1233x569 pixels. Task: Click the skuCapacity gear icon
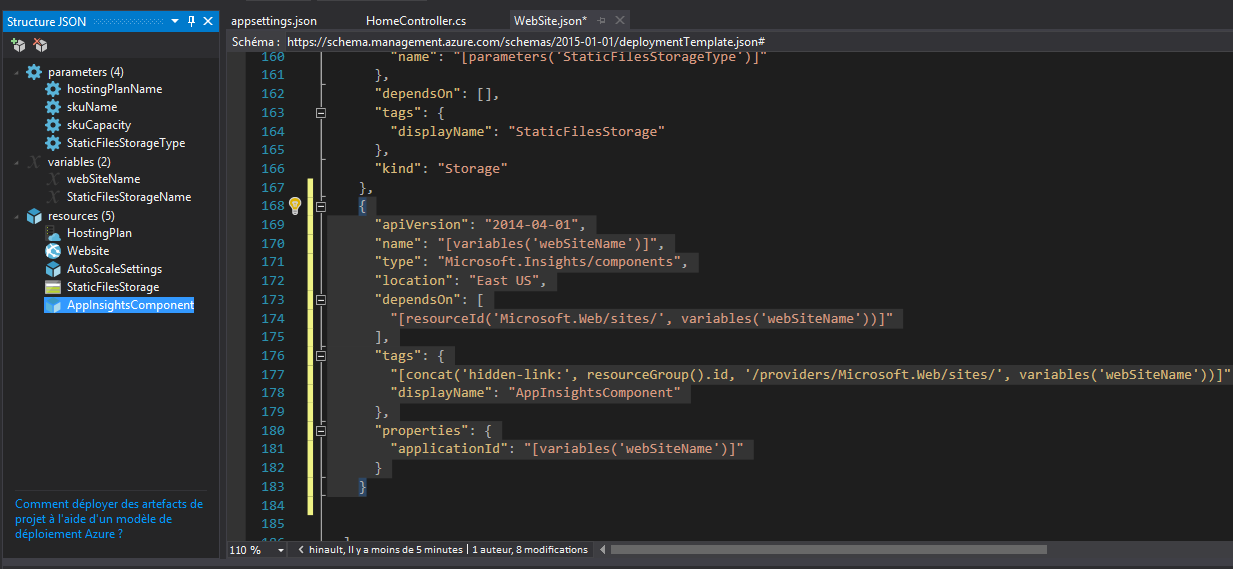tap(53, 125)
